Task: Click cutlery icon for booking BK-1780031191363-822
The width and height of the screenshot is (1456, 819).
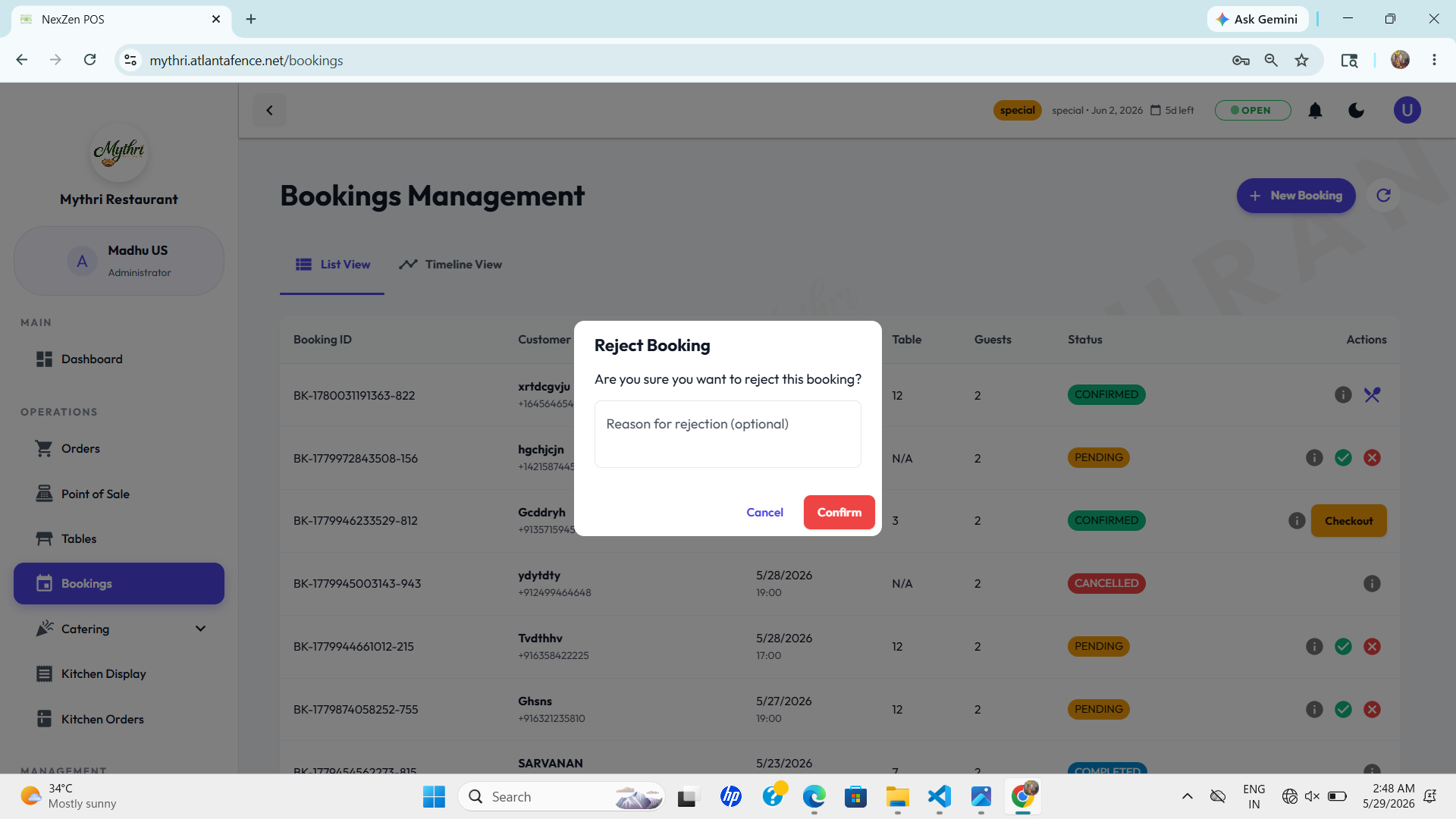Action: click(x=1372, y=395)
